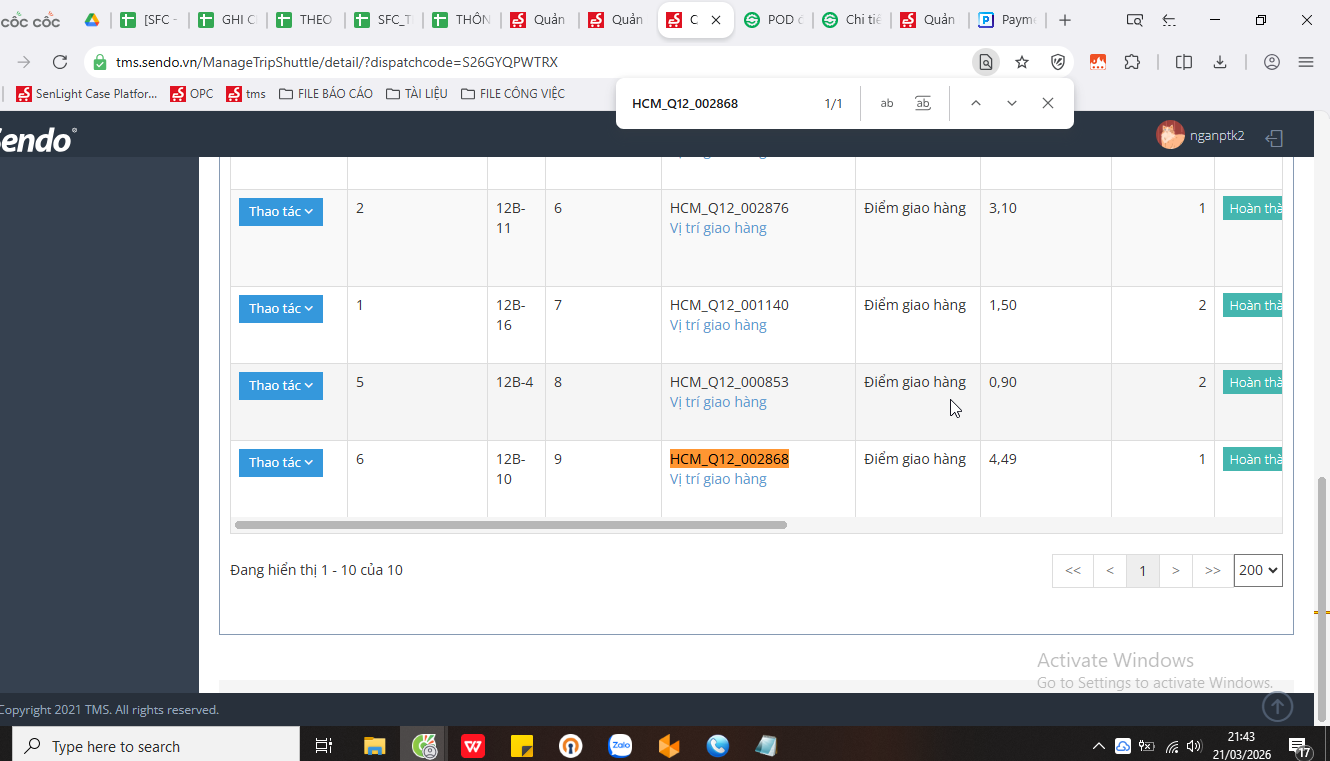Screen dimensions: 1330x761
Task: Close the find-in-page bar
Action: point(1048,103)
